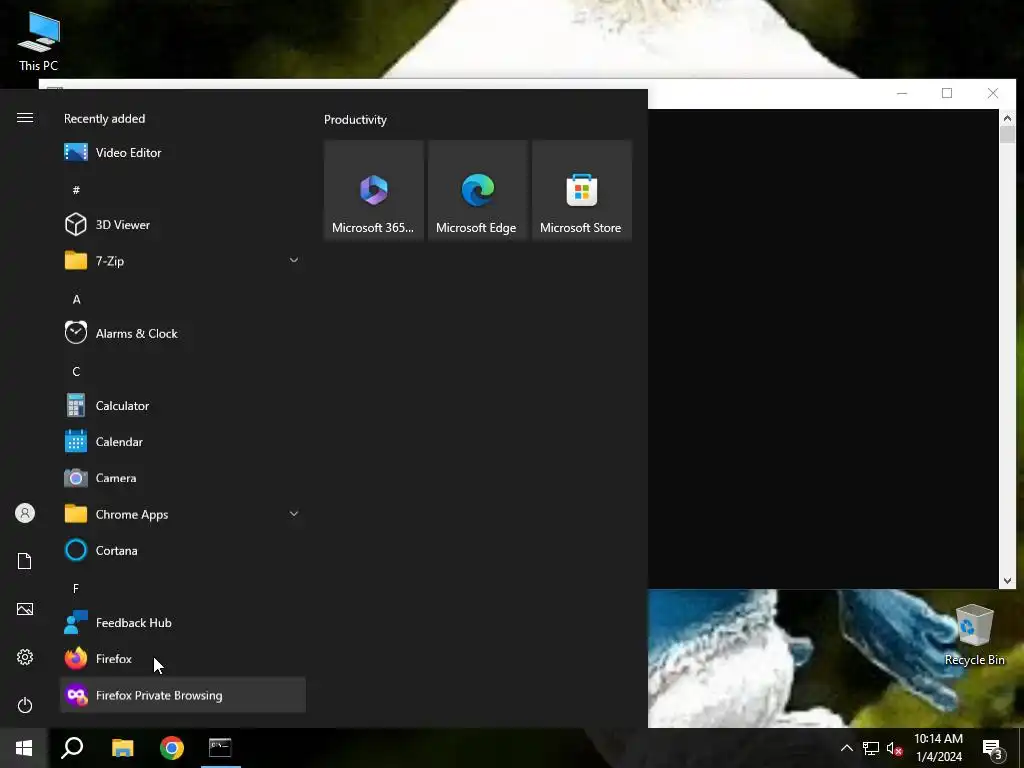Open the Calendar app
The image size is (1024, 768).
click(x=183, y=442)
